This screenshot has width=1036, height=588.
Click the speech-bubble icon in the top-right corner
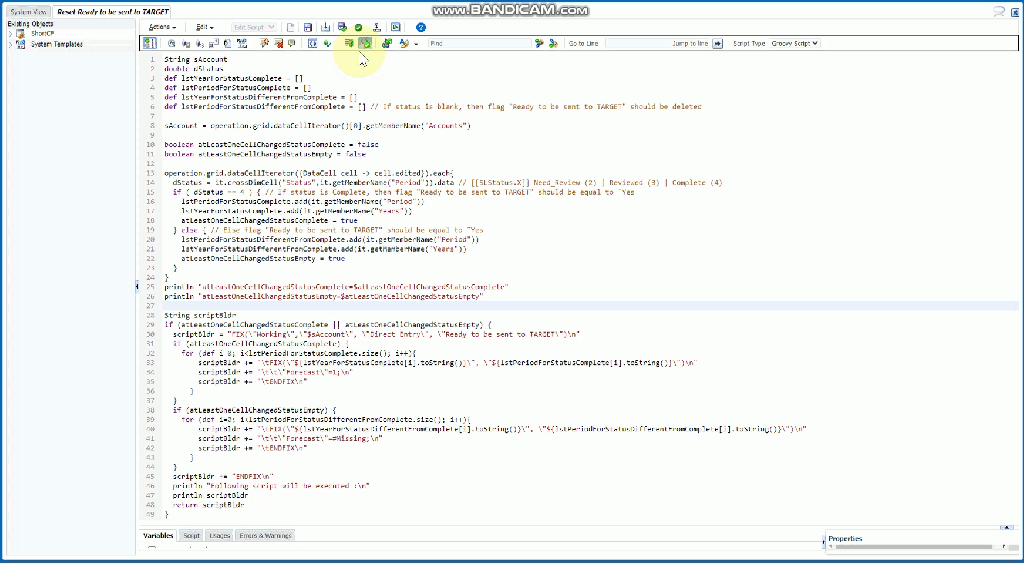[999, 11]
